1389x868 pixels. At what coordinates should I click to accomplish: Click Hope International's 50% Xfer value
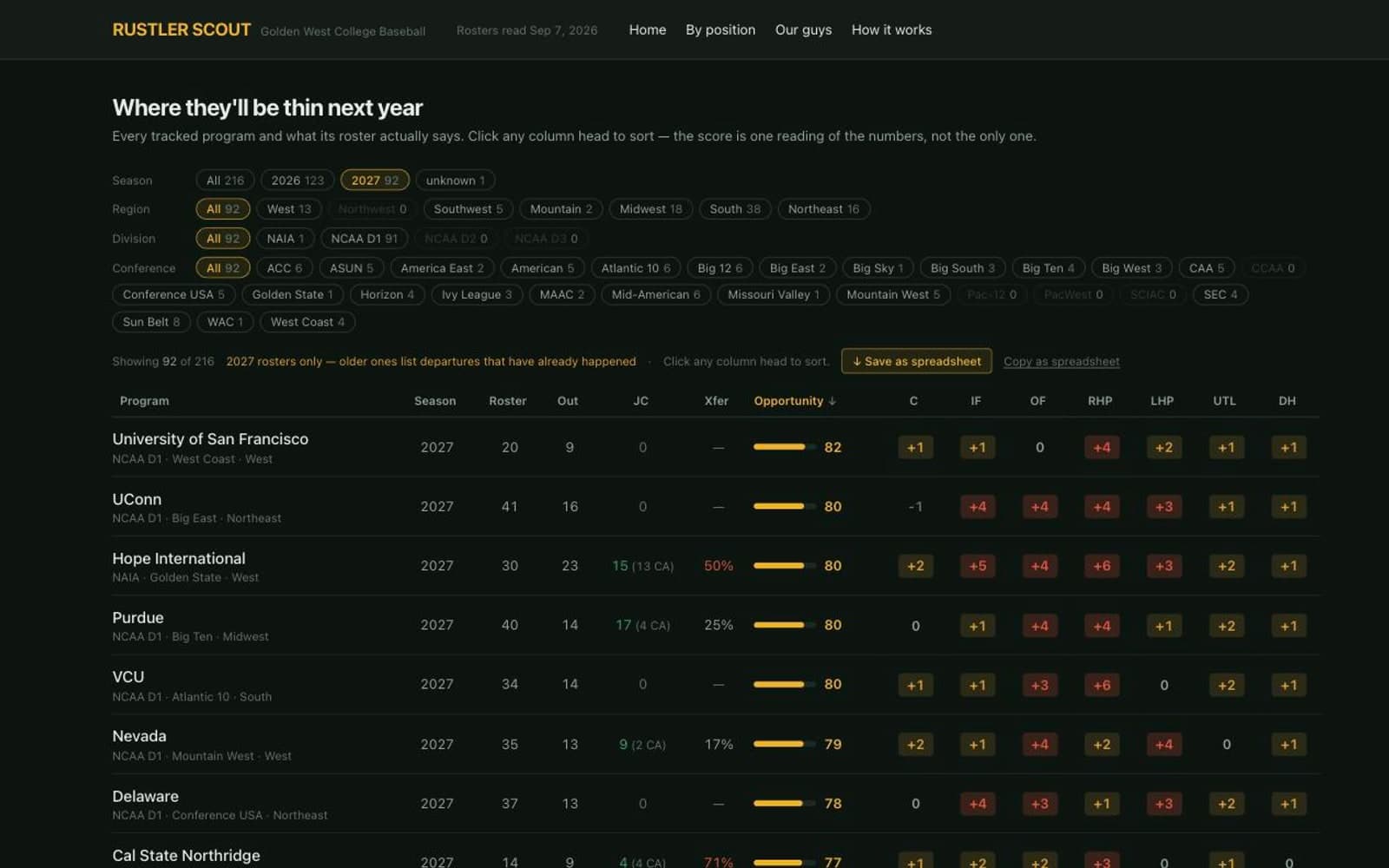pos(718,566)
